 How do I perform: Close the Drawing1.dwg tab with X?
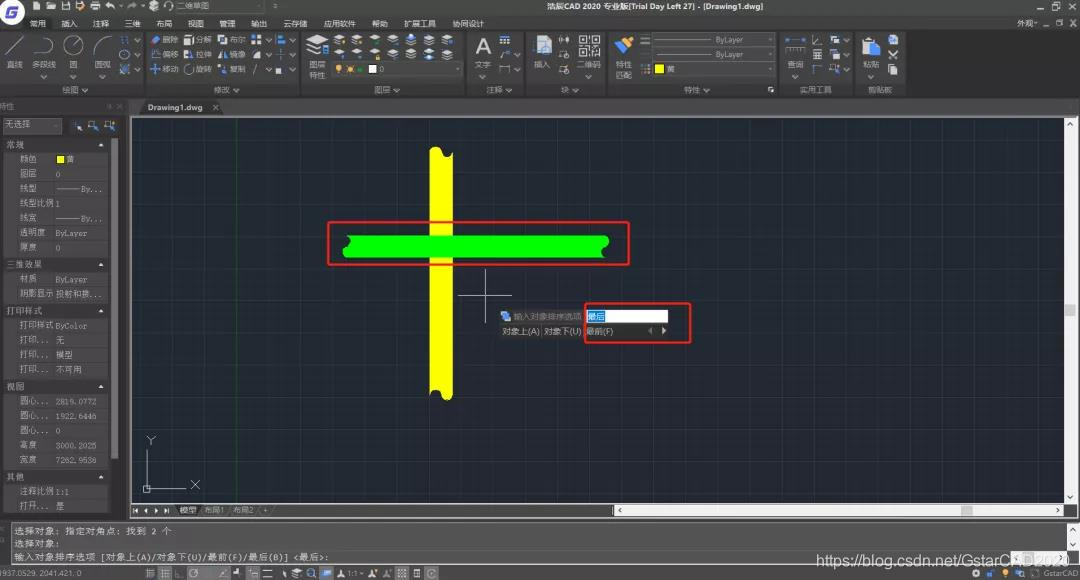[x=216, y=107]
